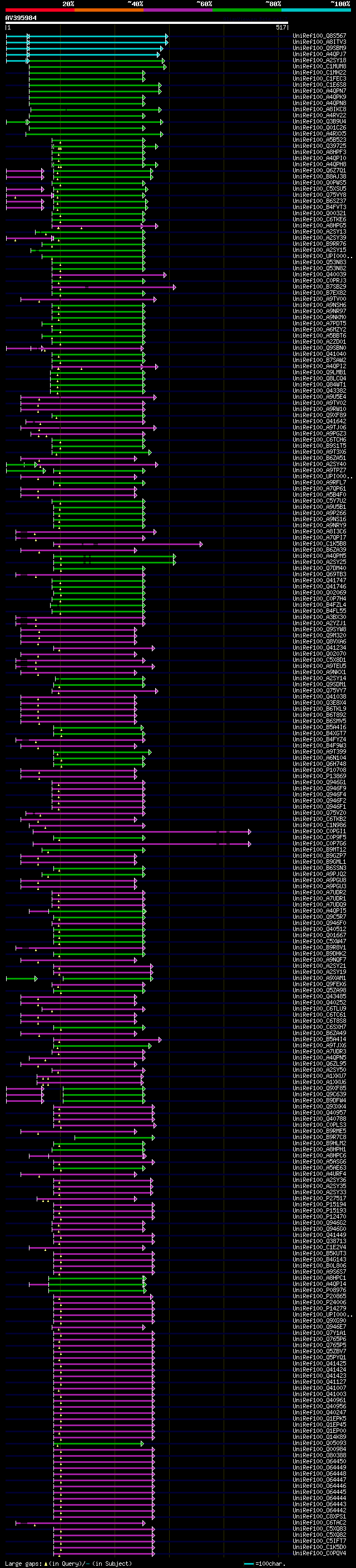Select the UniRef100_B4XGT7 label

pyautogui.click(x=319, y=733)
